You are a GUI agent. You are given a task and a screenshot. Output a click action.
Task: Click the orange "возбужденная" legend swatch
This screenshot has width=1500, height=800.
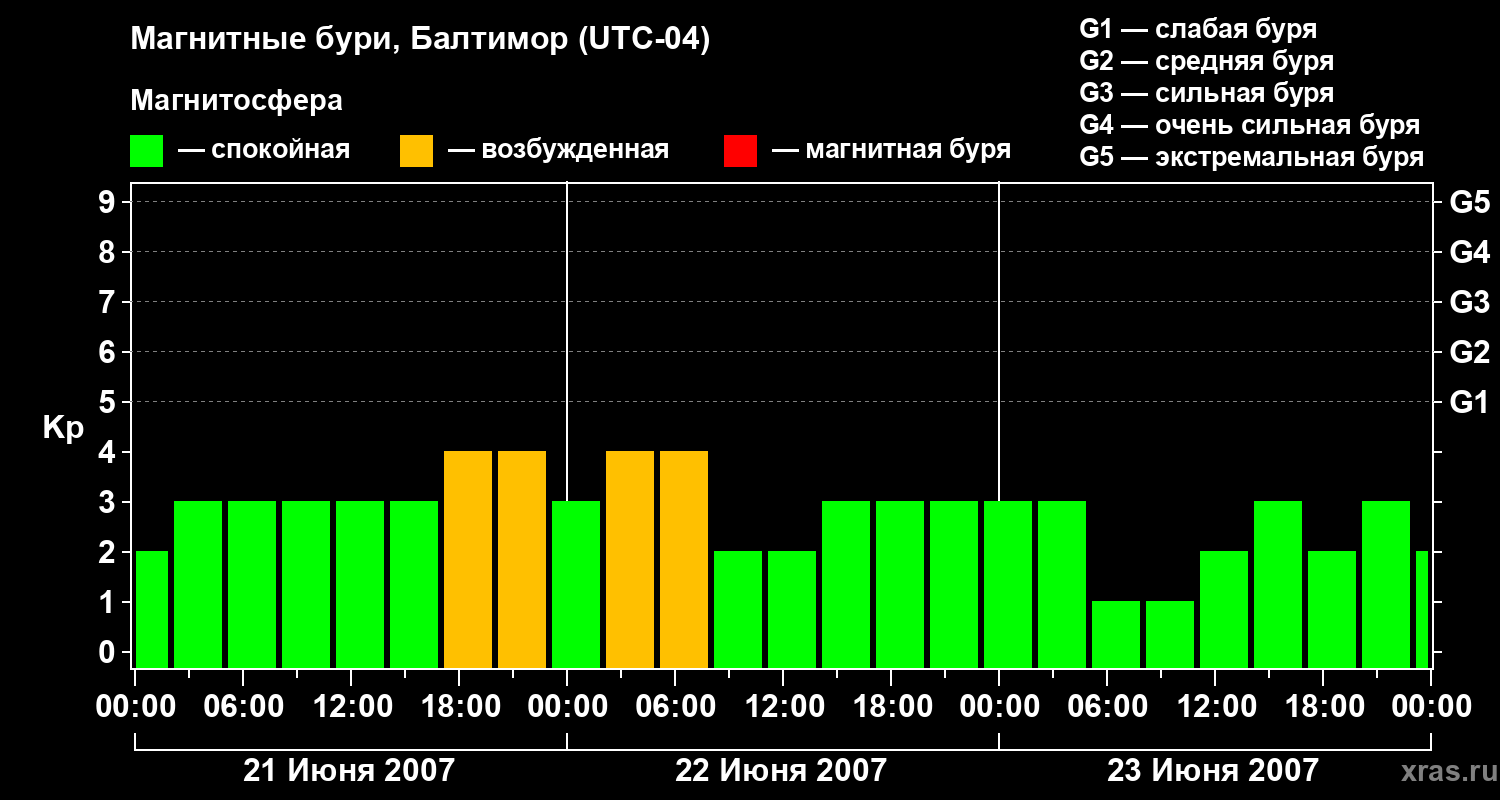(416, 151)
